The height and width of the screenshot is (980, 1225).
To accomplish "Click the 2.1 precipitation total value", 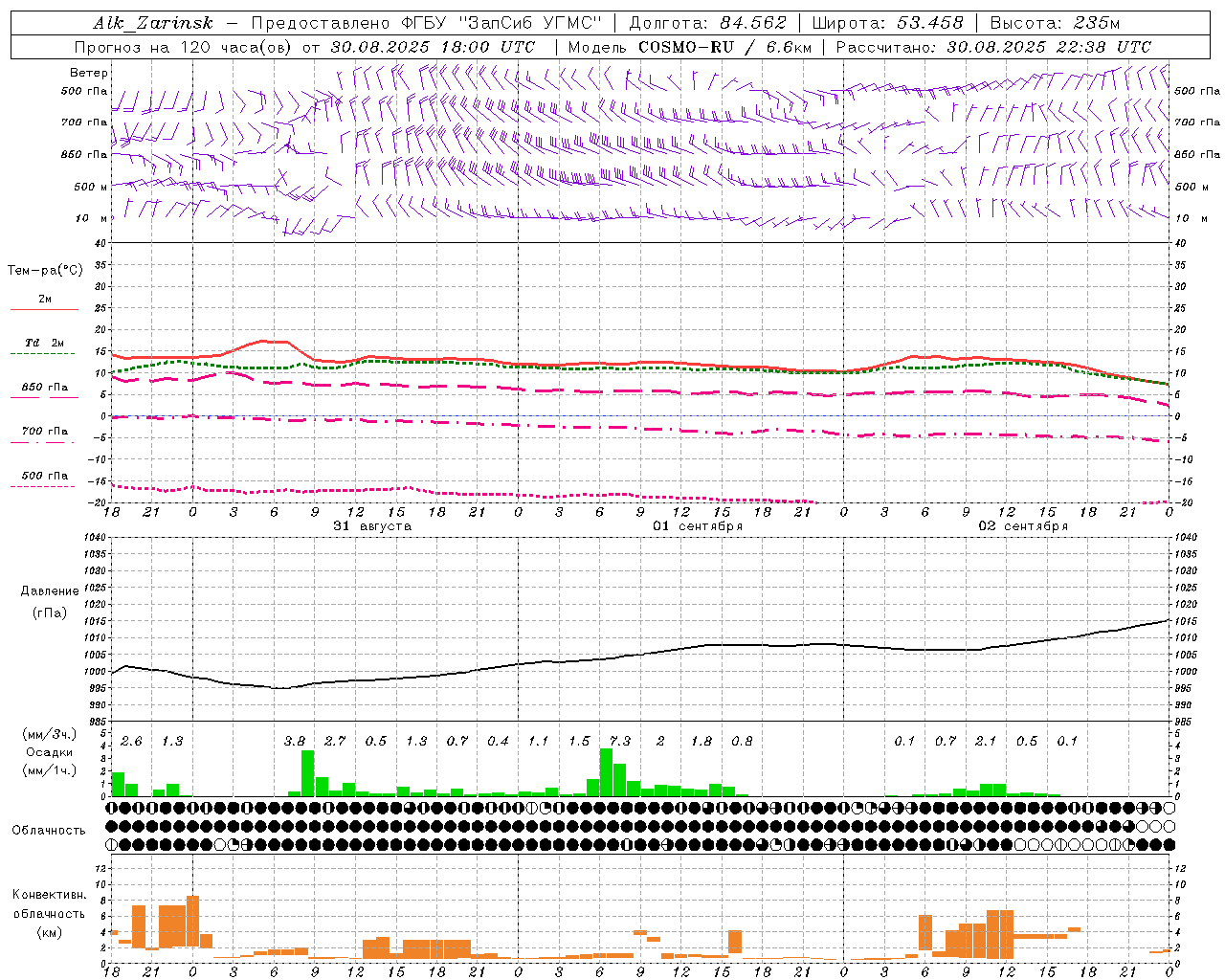I will pyautogui.click(x=986, y=741).
